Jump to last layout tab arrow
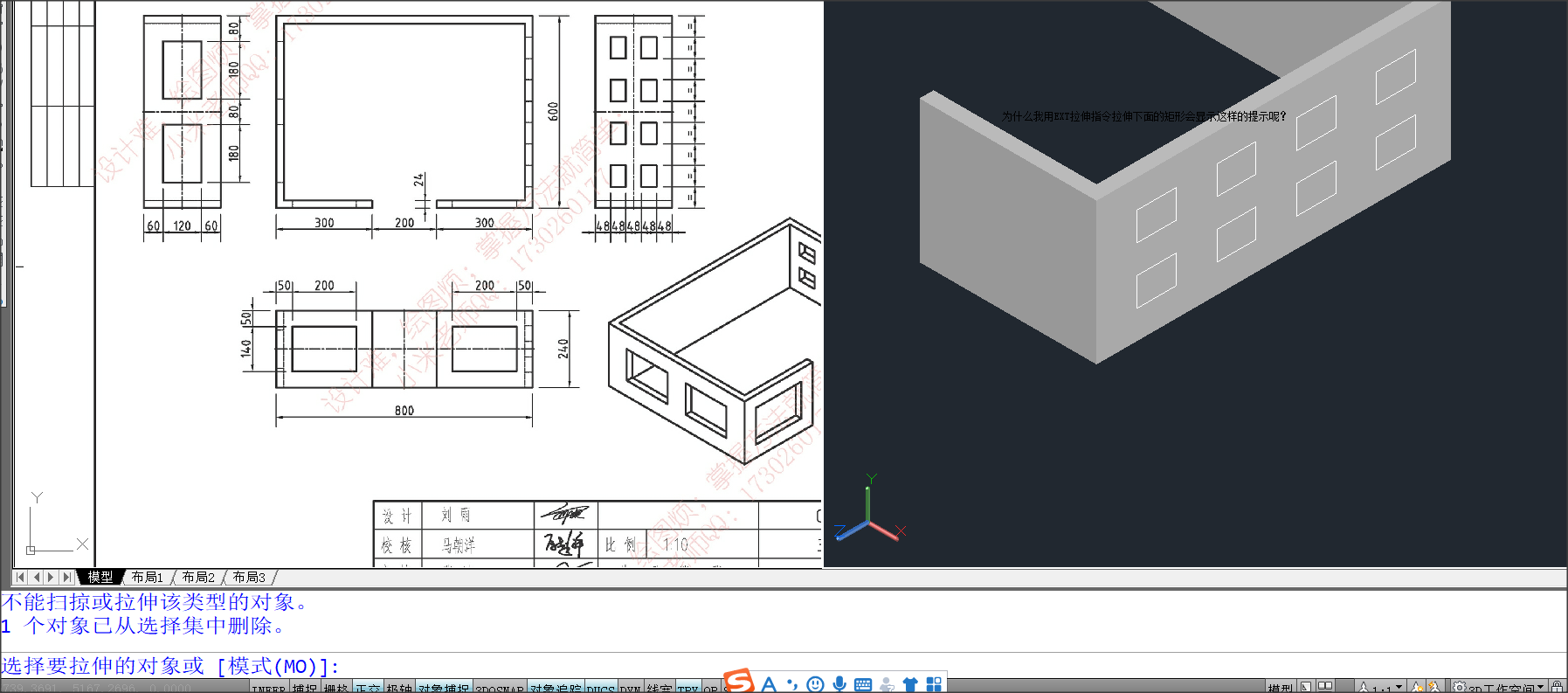Viewport: 1568px width, 693px height. (x=66, y=577)
